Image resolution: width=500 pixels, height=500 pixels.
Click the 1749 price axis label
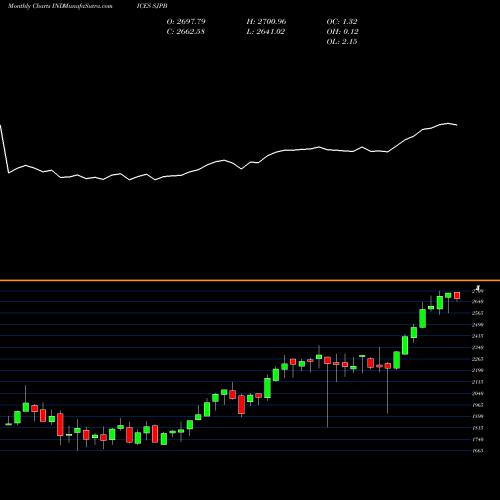(x=478, y=439)
